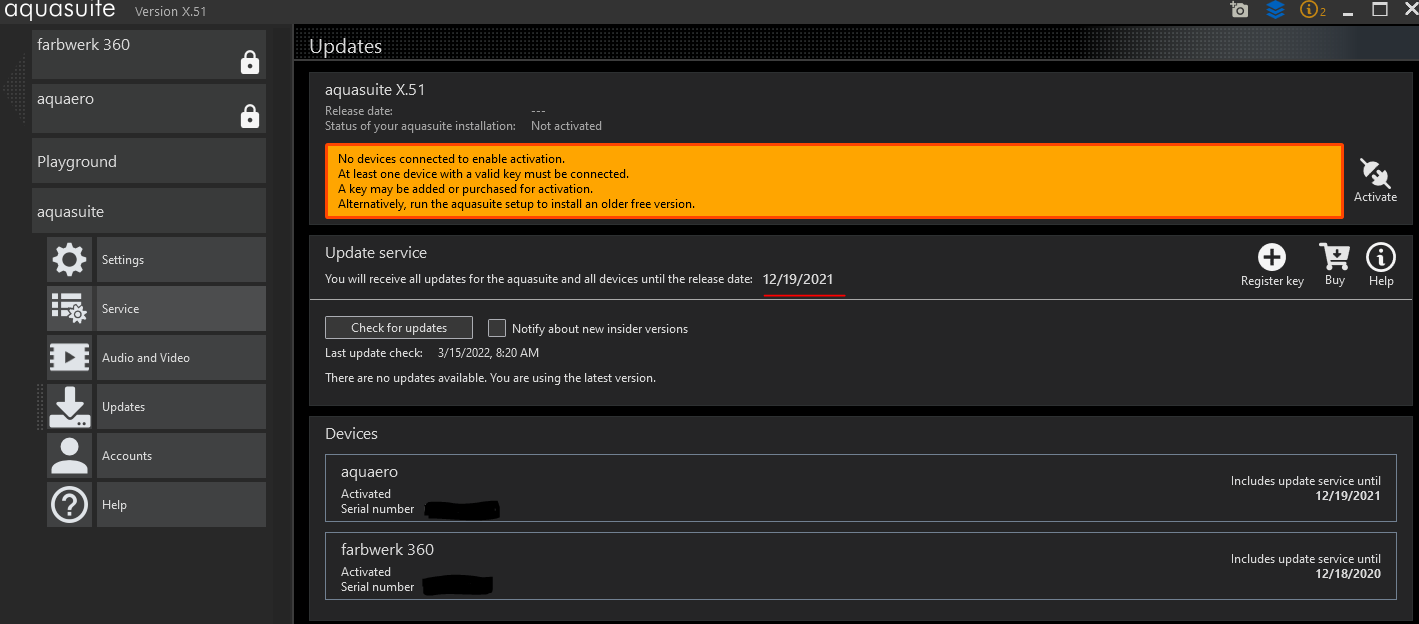The image size is (1419, 624).
Task: Open the blue layers icon in title bar
Action: (x=1275, y=10)
